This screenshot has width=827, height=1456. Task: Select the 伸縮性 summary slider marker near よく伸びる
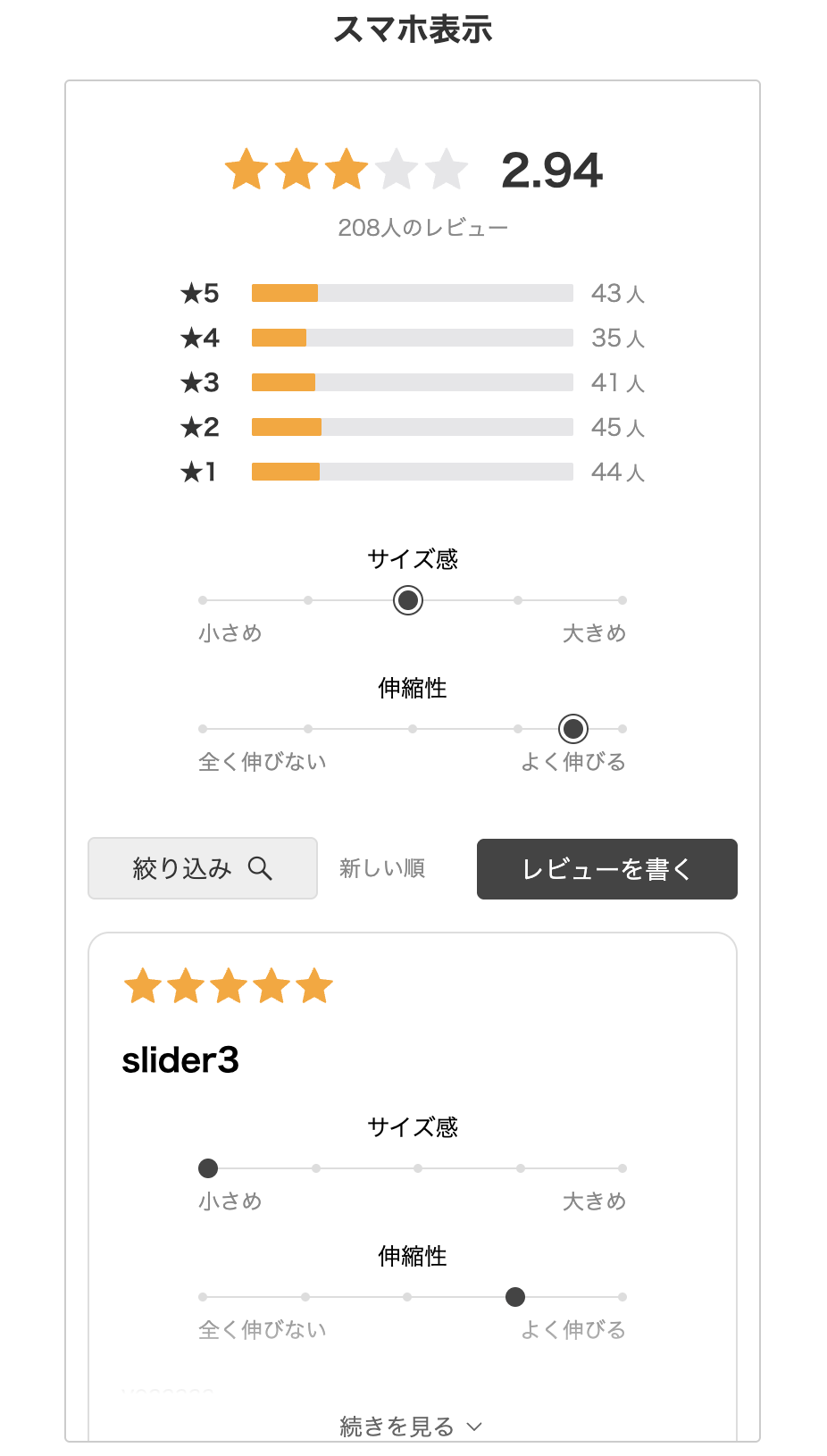tap(573, 729)
